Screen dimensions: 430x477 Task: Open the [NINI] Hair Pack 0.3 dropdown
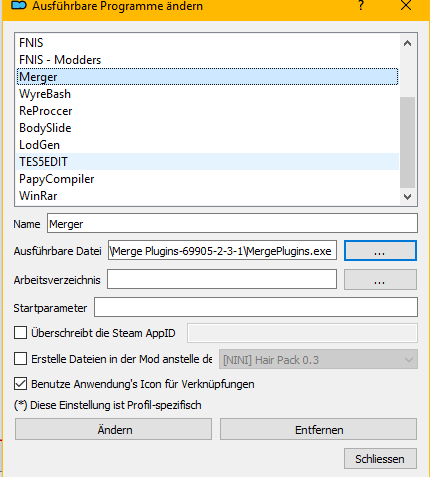(x=318, y=359)
